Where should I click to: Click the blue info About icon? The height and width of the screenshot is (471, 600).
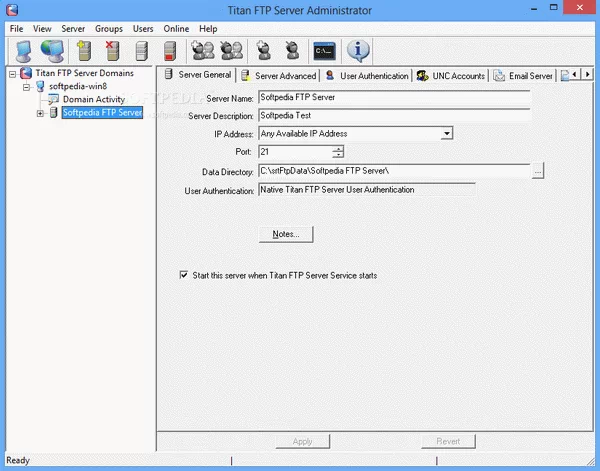pyautogui.click(x=358, y=50)
